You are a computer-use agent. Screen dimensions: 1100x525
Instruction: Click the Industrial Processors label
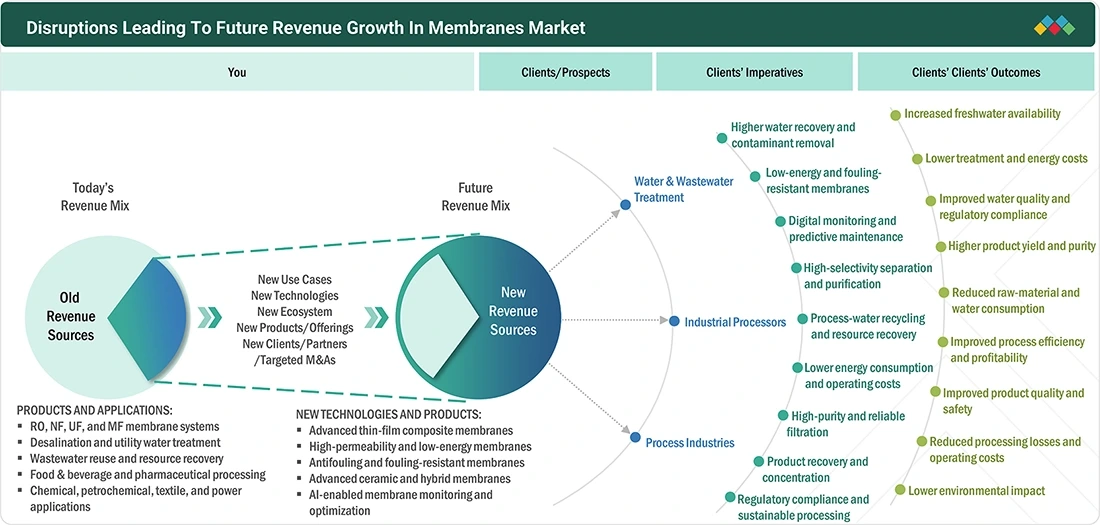735,322
